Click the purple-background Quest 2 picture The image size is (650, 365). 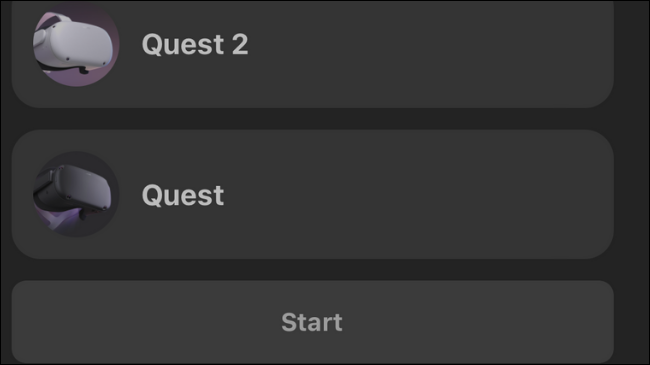(x=76, y=44)
